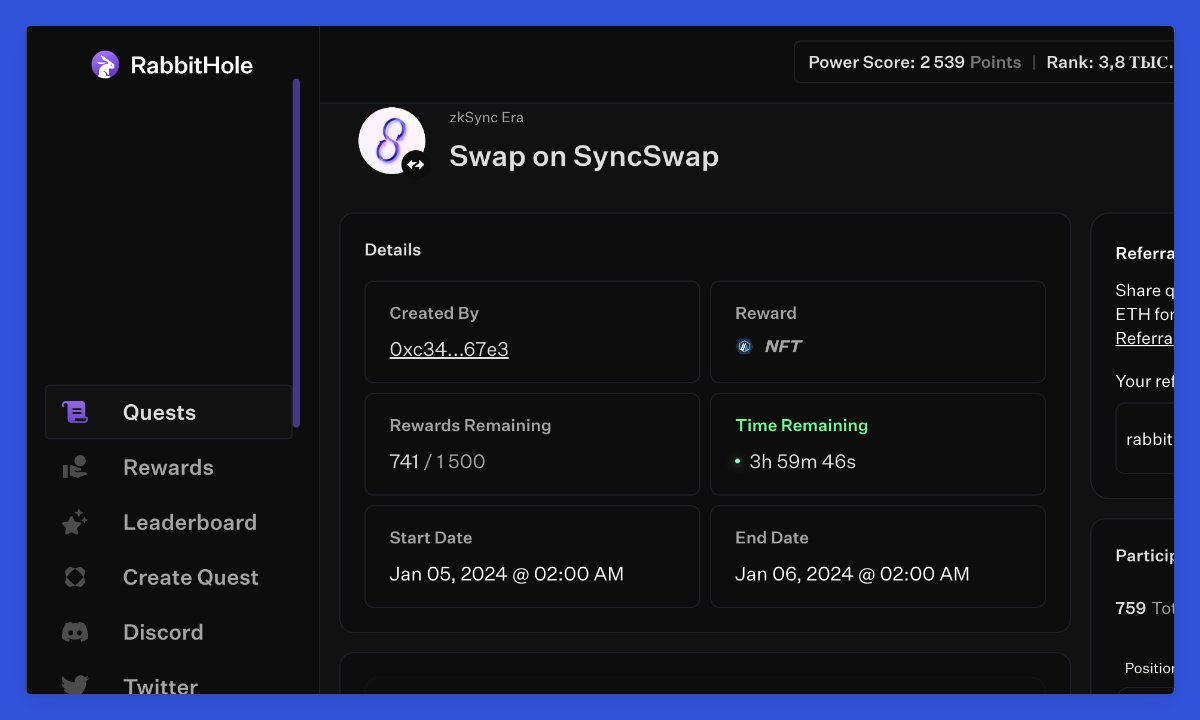Screen dimensions: 1200x720
Task: Click the Discord logo icon in sidebar
Action: click(75, 632)
